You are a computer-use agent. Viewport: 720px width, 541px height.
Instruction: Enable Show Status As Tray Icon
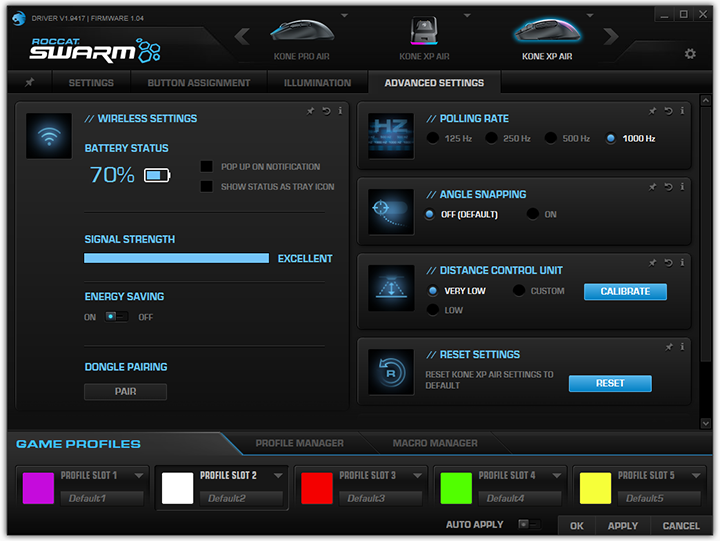(207, 186)
